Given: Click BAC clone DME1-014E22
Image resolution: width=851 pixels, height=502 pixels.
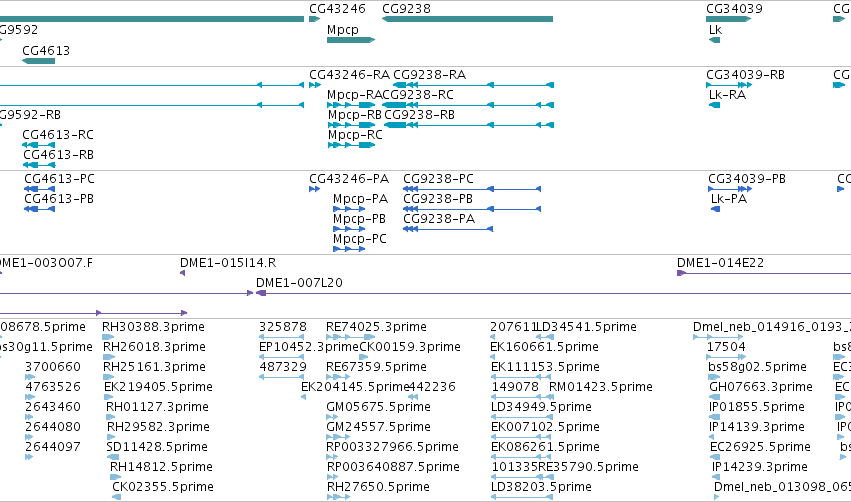Looking at the screenshot, I should [x=720, y=263].
